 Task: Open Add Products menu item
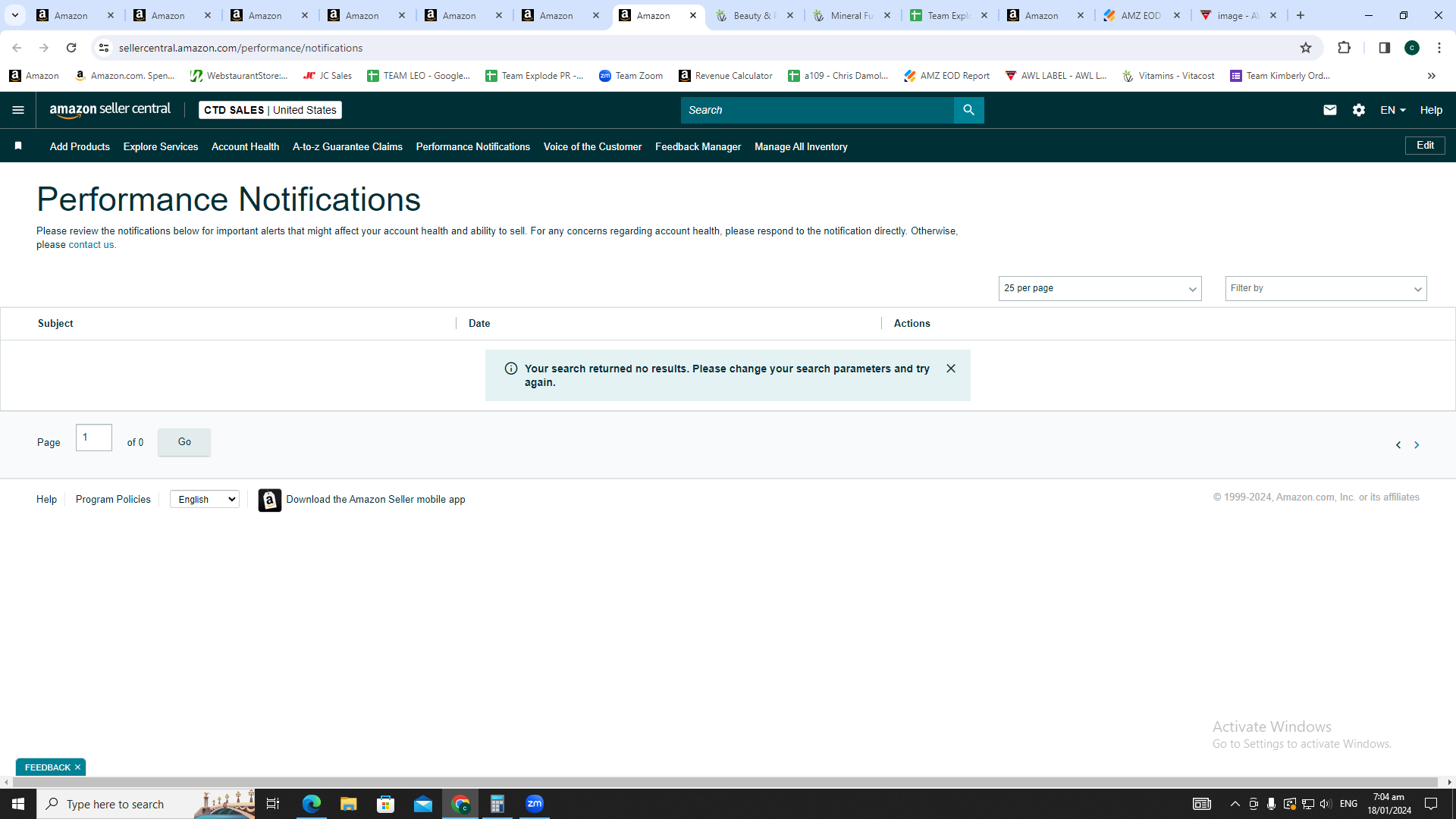pos(80,146)
